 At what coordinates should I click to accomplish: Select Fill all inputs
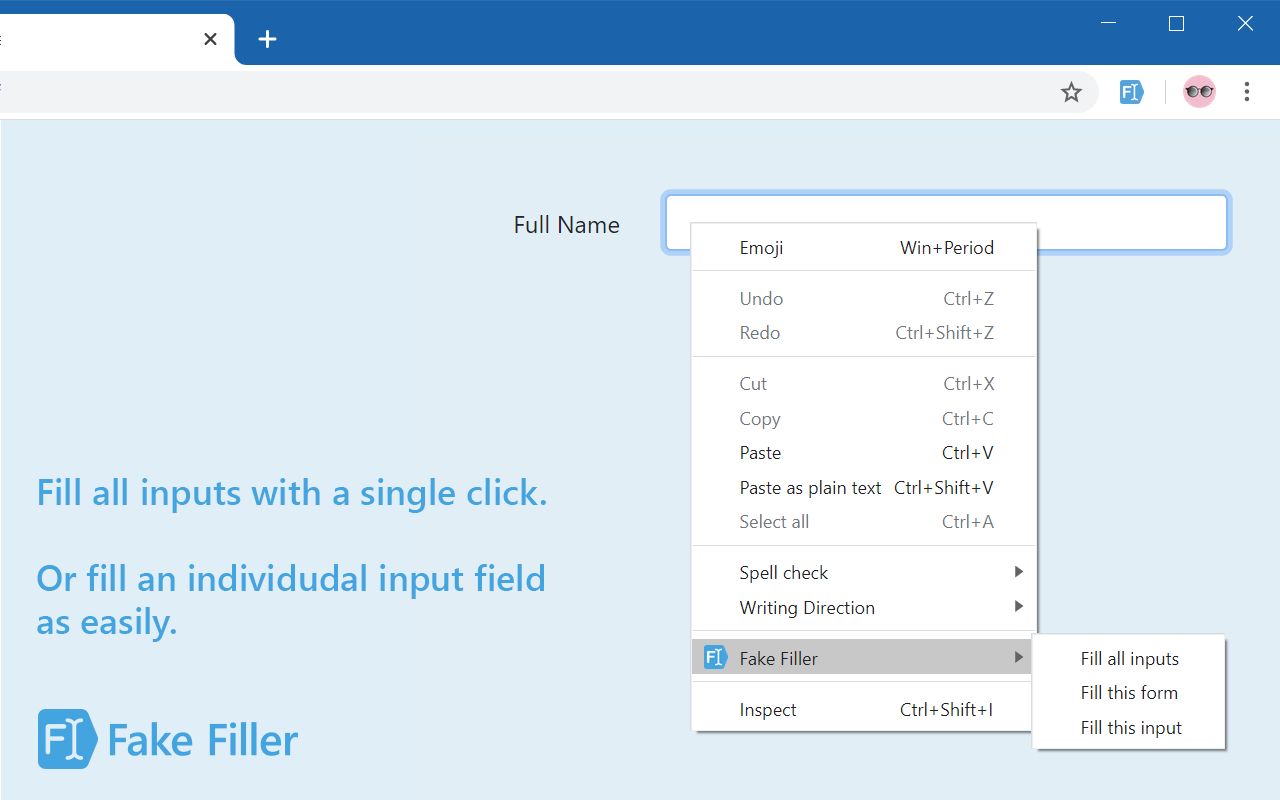(1129, 658)
